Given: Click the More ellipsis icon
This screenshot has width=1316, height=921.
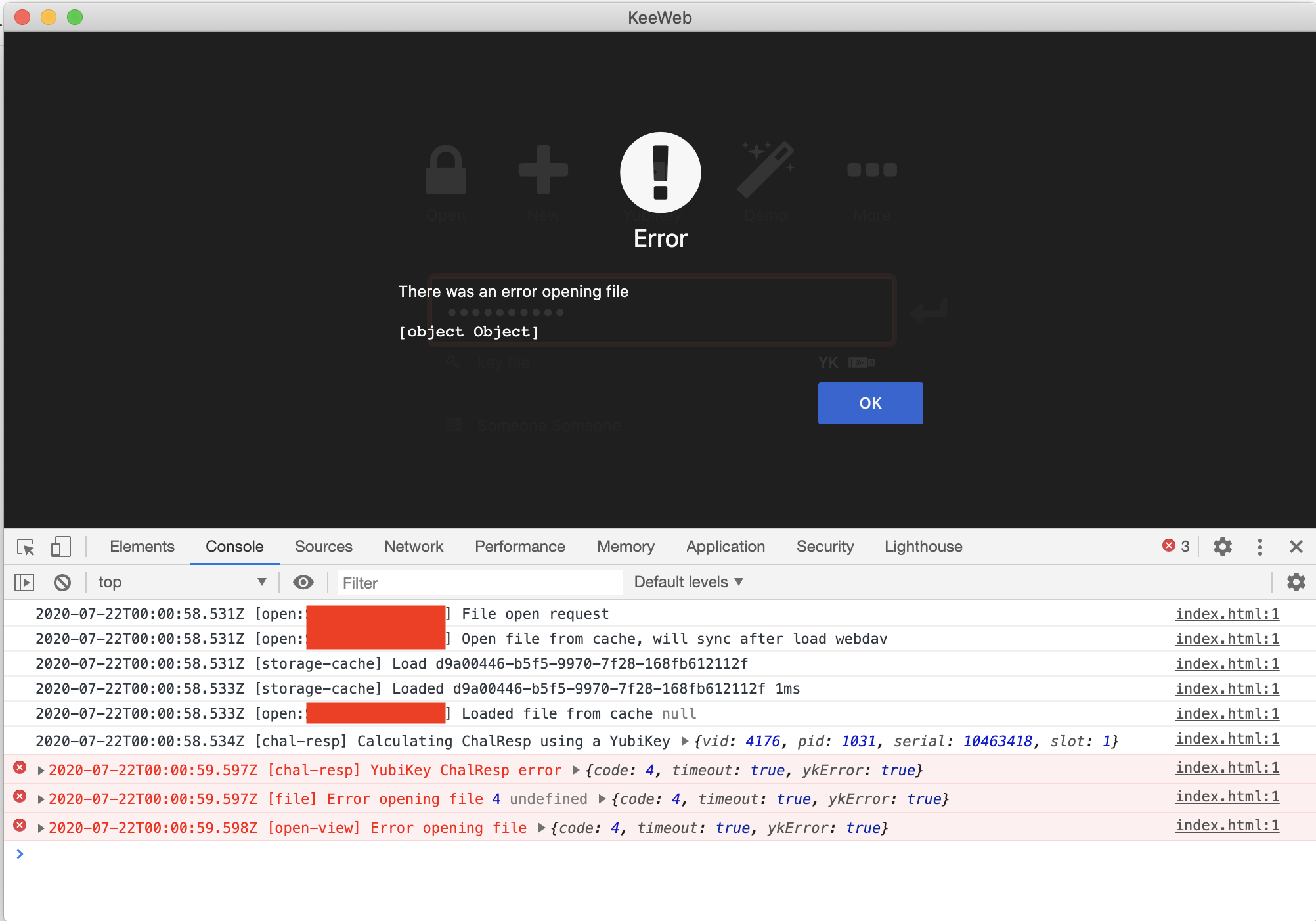Looking at the screenshot, I should pos(871,169).
